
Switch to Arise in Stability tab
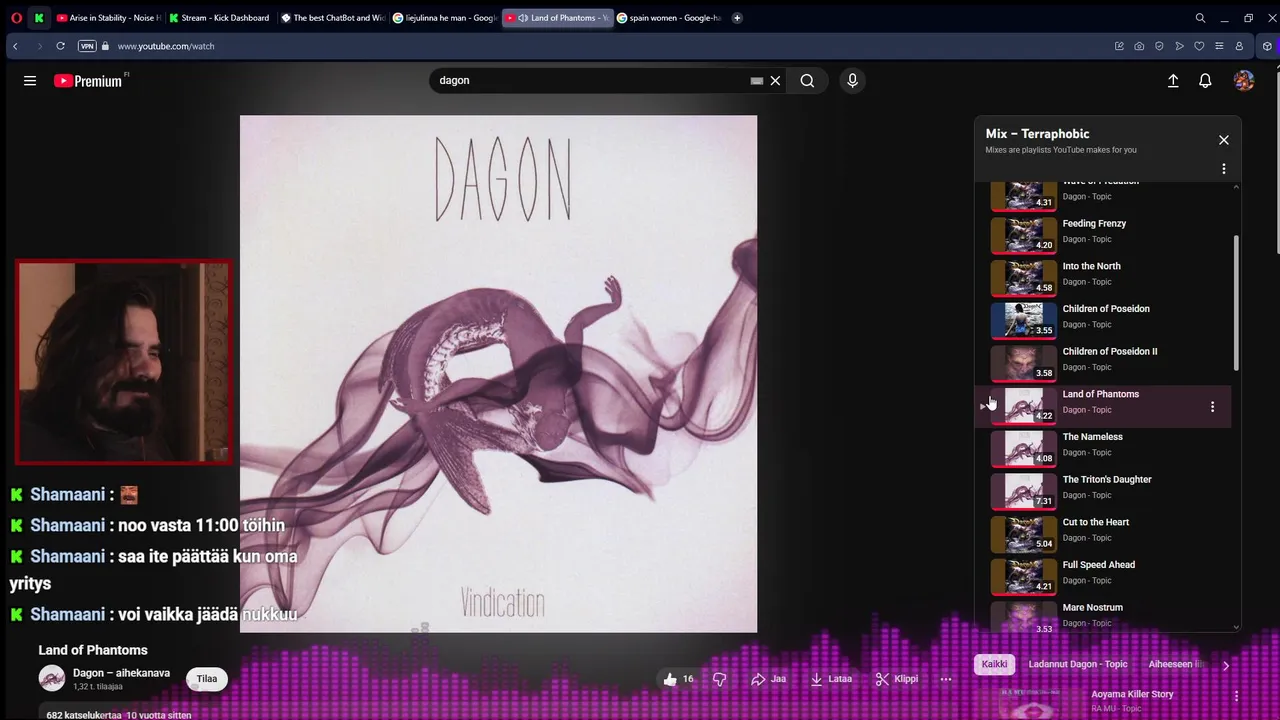pos(109,18)
